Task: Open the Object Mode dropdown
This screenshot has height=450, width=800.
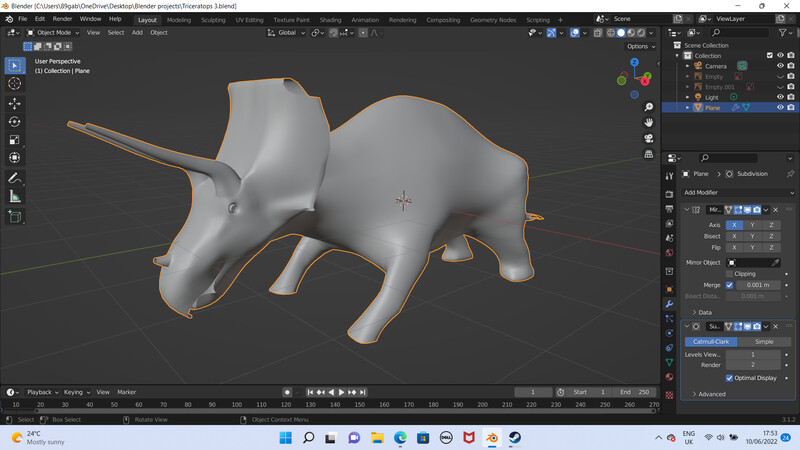Action: coord(52,32)
